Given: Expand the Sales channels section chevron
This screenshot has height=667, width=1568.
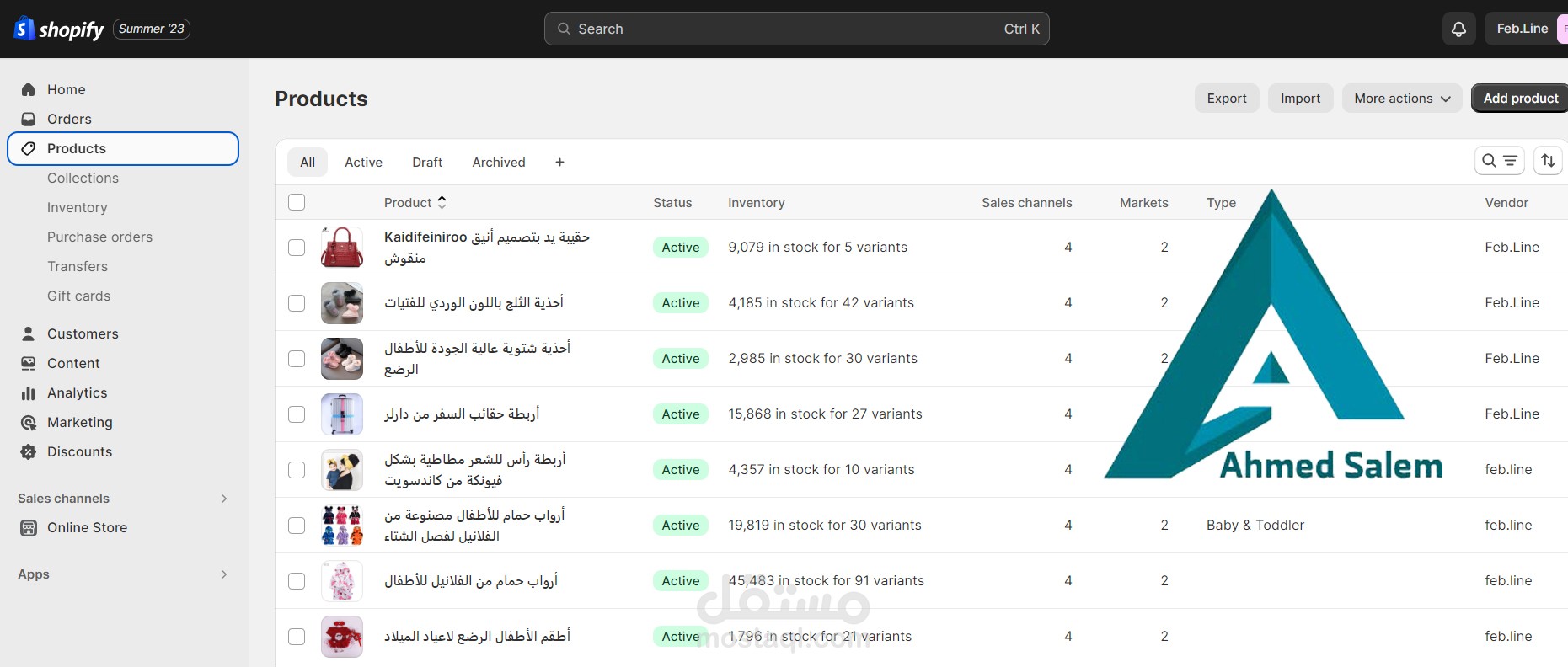Looking at the screenshot, I should [224, 499].
